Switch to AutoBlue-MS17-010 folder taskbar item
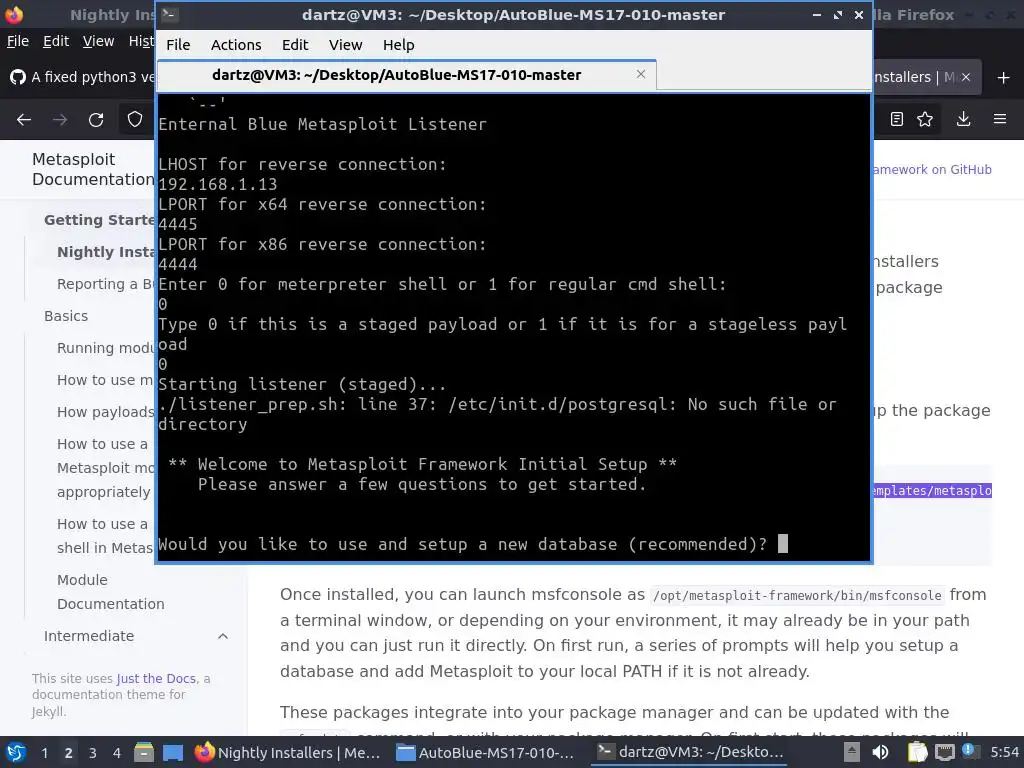The width and height of the screenshot is (1024, 768). [x=487, y=752]
